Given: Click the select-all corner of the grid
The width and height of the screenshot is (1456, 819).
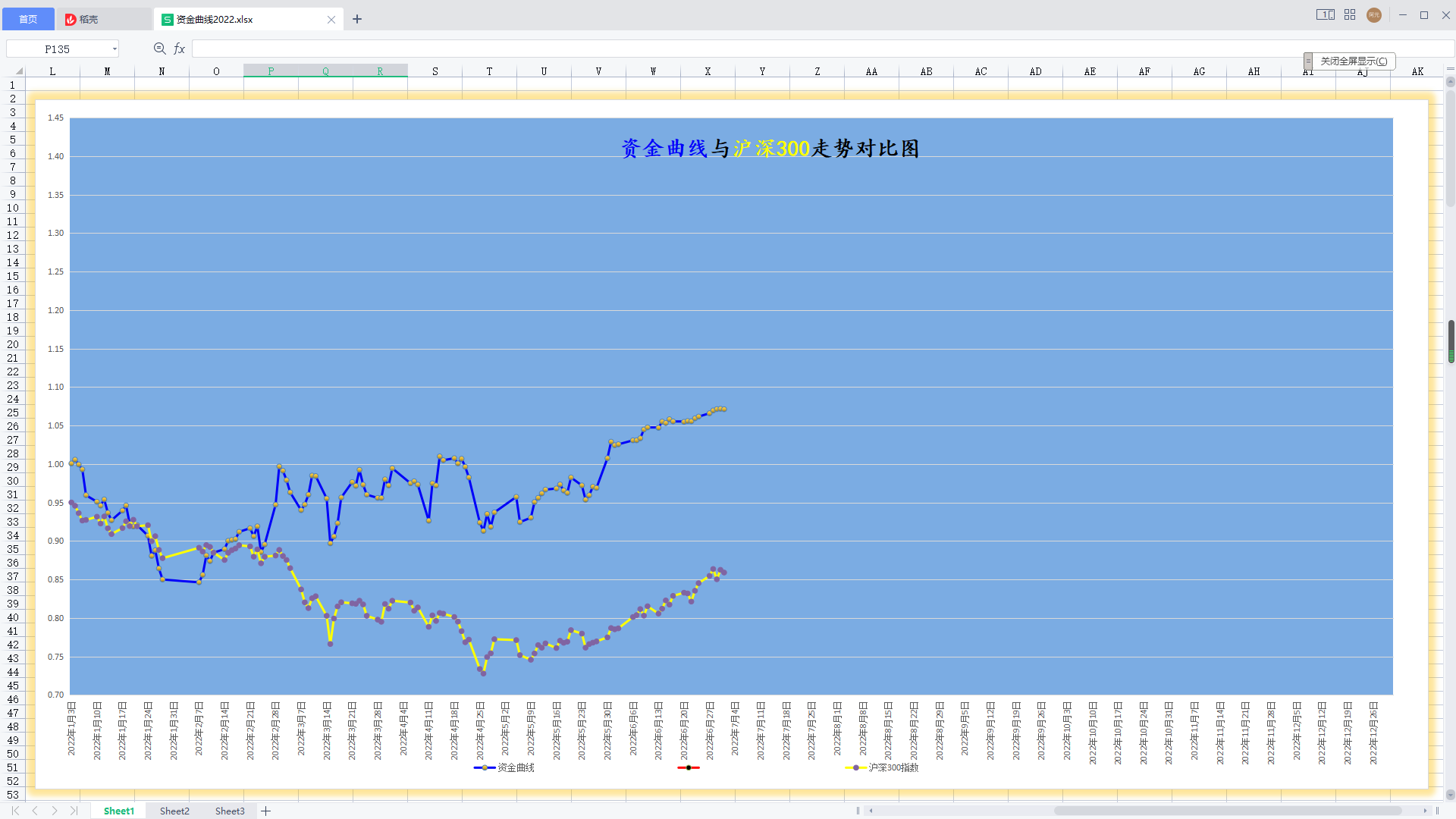Looking at the screenshot, I should coord(18,71).
